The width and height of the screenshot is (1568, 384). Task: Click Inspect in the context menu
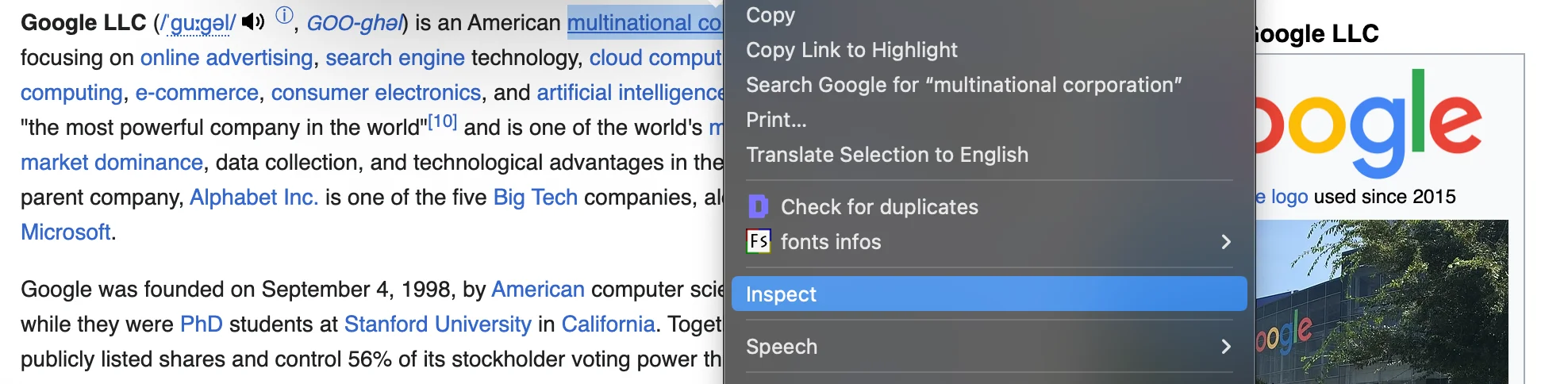(x=989, y=294)
